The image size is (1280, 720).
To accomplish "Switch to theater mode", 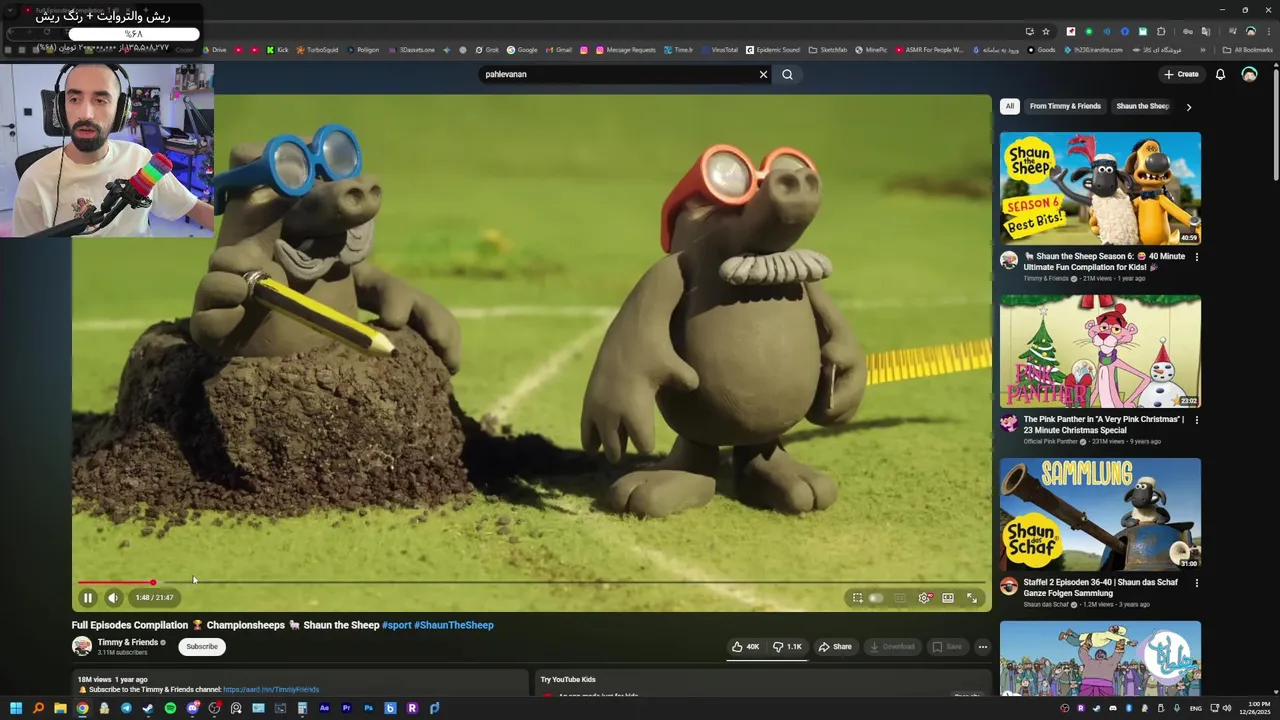I will coord(948,598).
